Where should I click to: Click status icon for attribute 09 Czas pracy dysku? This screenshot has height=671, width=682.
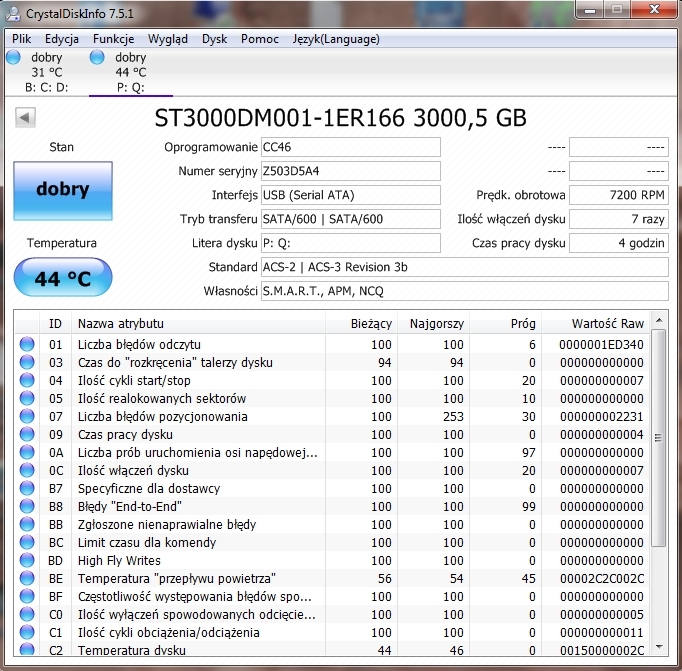(x=27, y=434)
